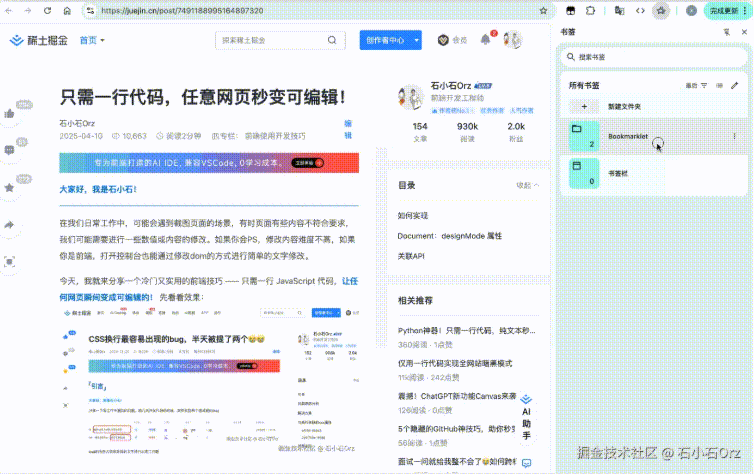Open the extensions puzzle icon
The image size is (754, 474).
[x=591, y=11]
